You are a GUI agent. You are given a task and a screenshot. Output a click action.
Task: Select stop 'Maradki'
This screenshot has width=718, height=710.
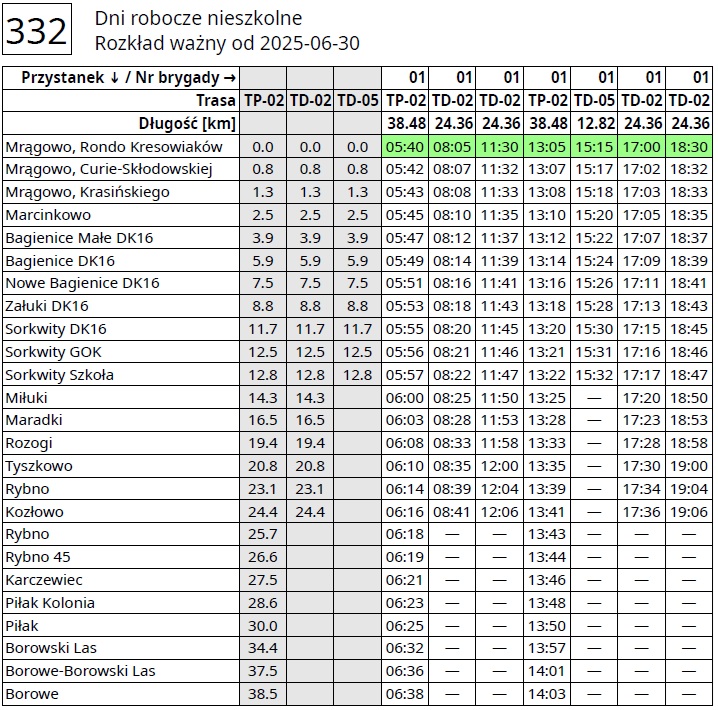click(x=33, y=420)
